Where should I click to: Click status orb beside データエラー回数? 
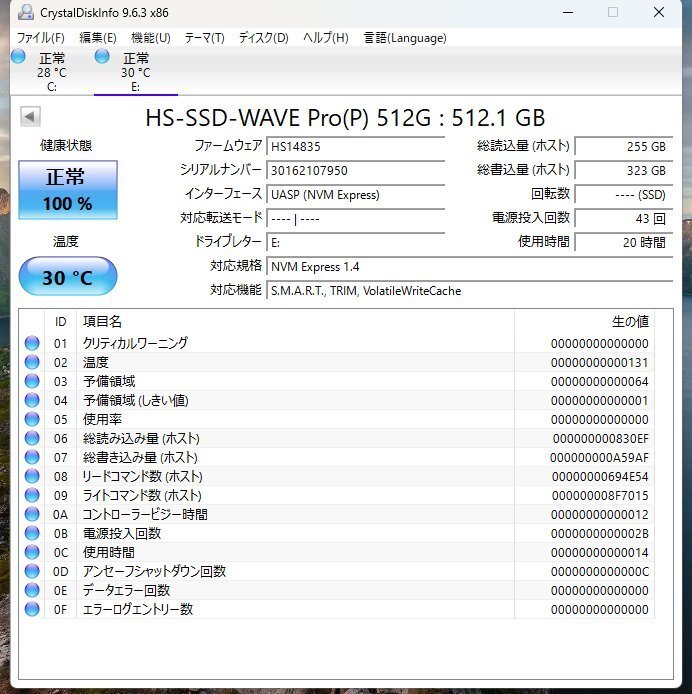32,590
